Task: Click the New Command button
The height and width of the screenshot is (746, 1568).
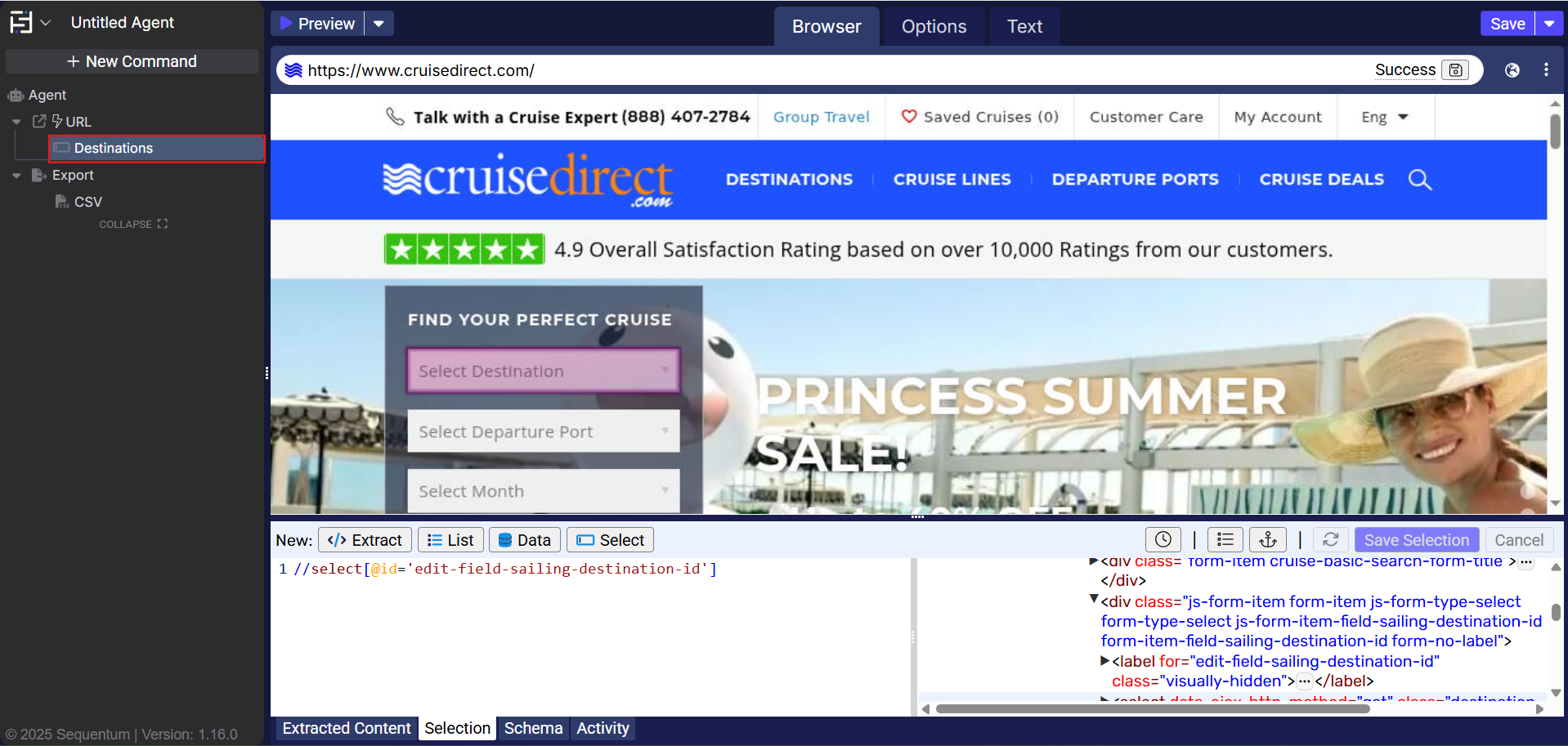Action: point(132,61)
